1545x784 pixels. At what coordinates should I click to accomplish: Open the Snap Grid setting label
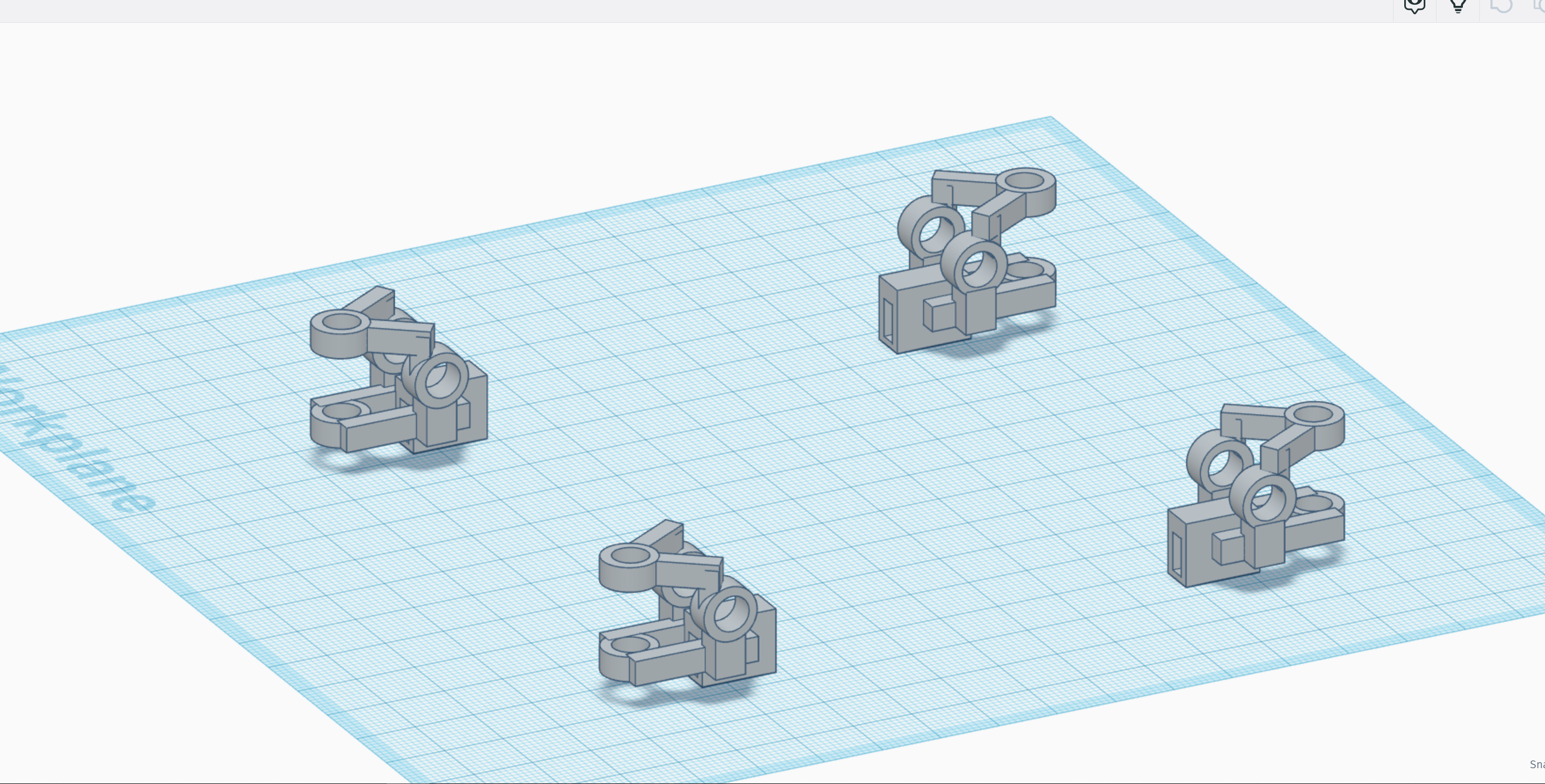pyautogui.click(x=1537, y=764)
